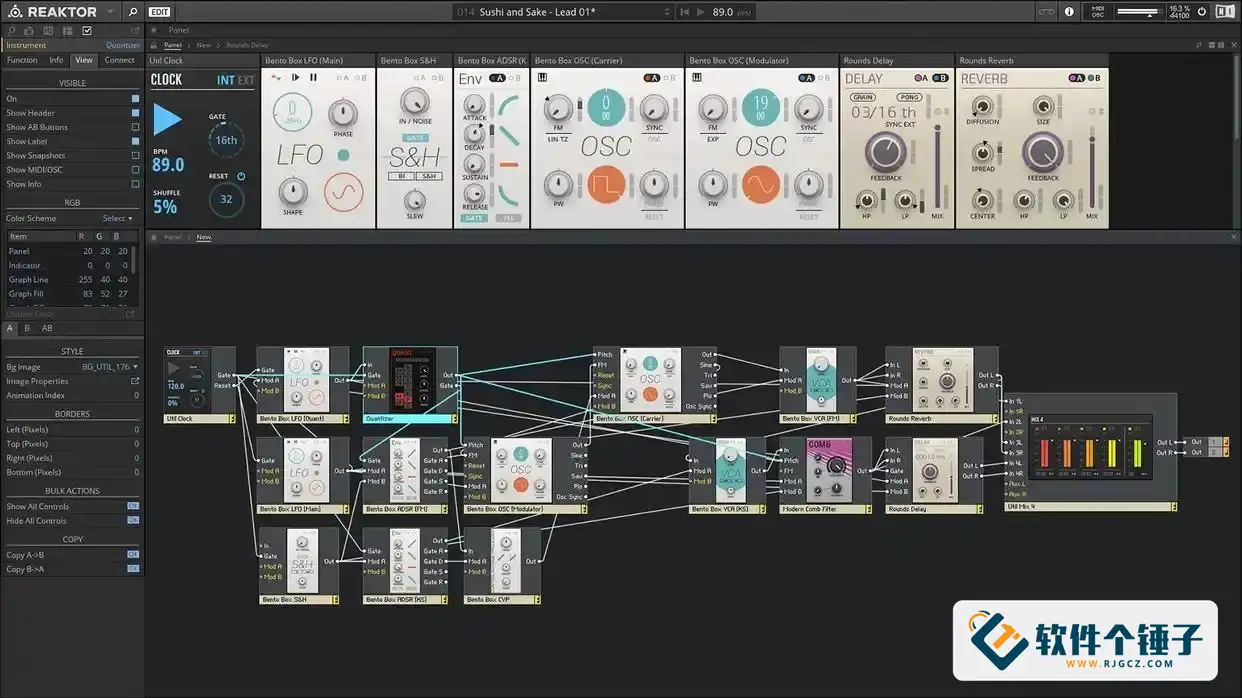Enable the Show AB Buttons checkbox

(x=136, y=127)
